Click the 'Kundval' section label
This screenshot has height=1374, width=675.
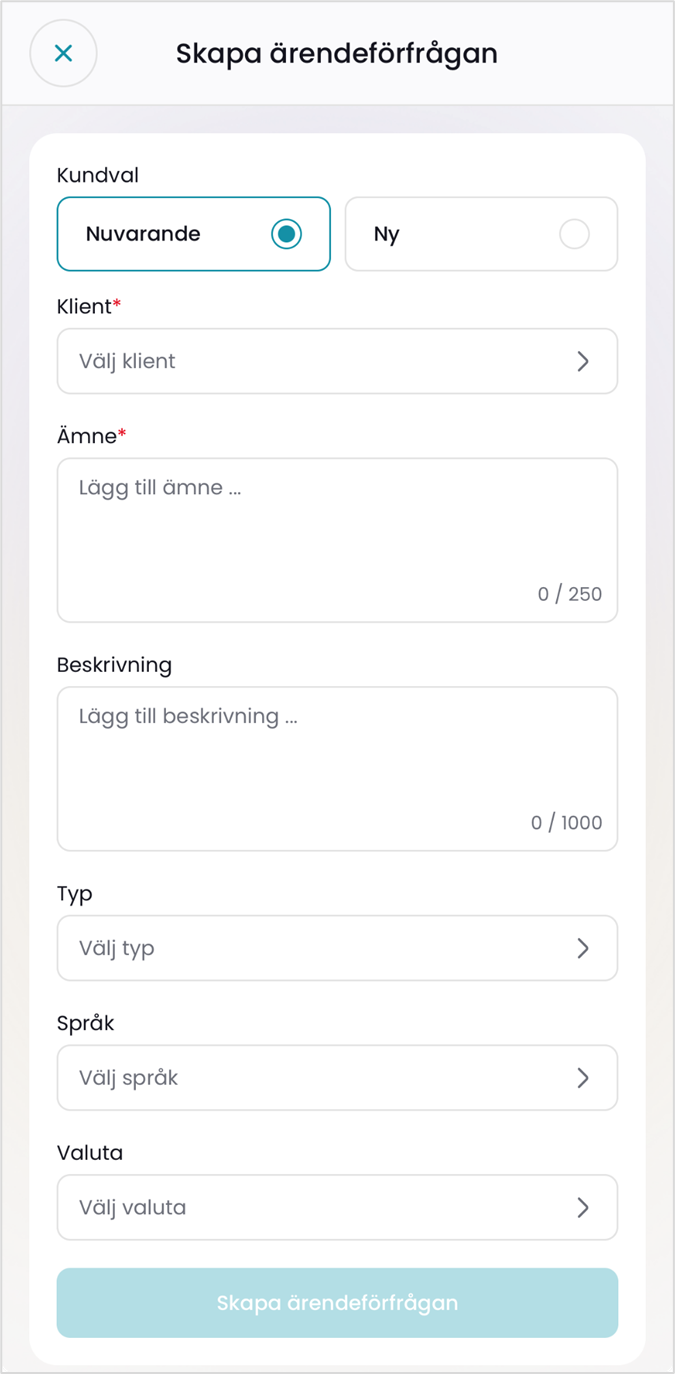tap(98, 175)
